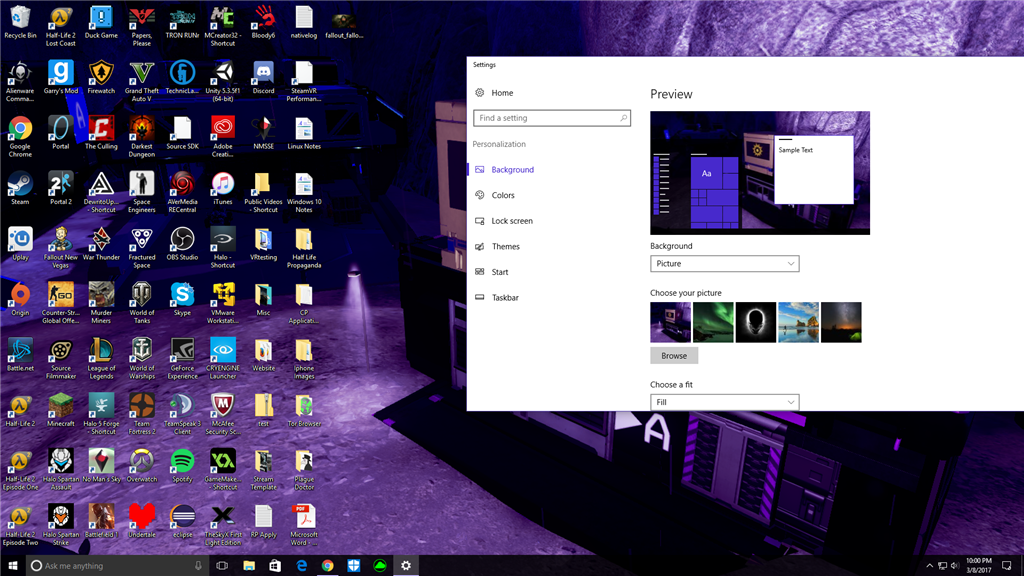
Task: Select the iTunes desktop icon
Action: tap(223, 189)
